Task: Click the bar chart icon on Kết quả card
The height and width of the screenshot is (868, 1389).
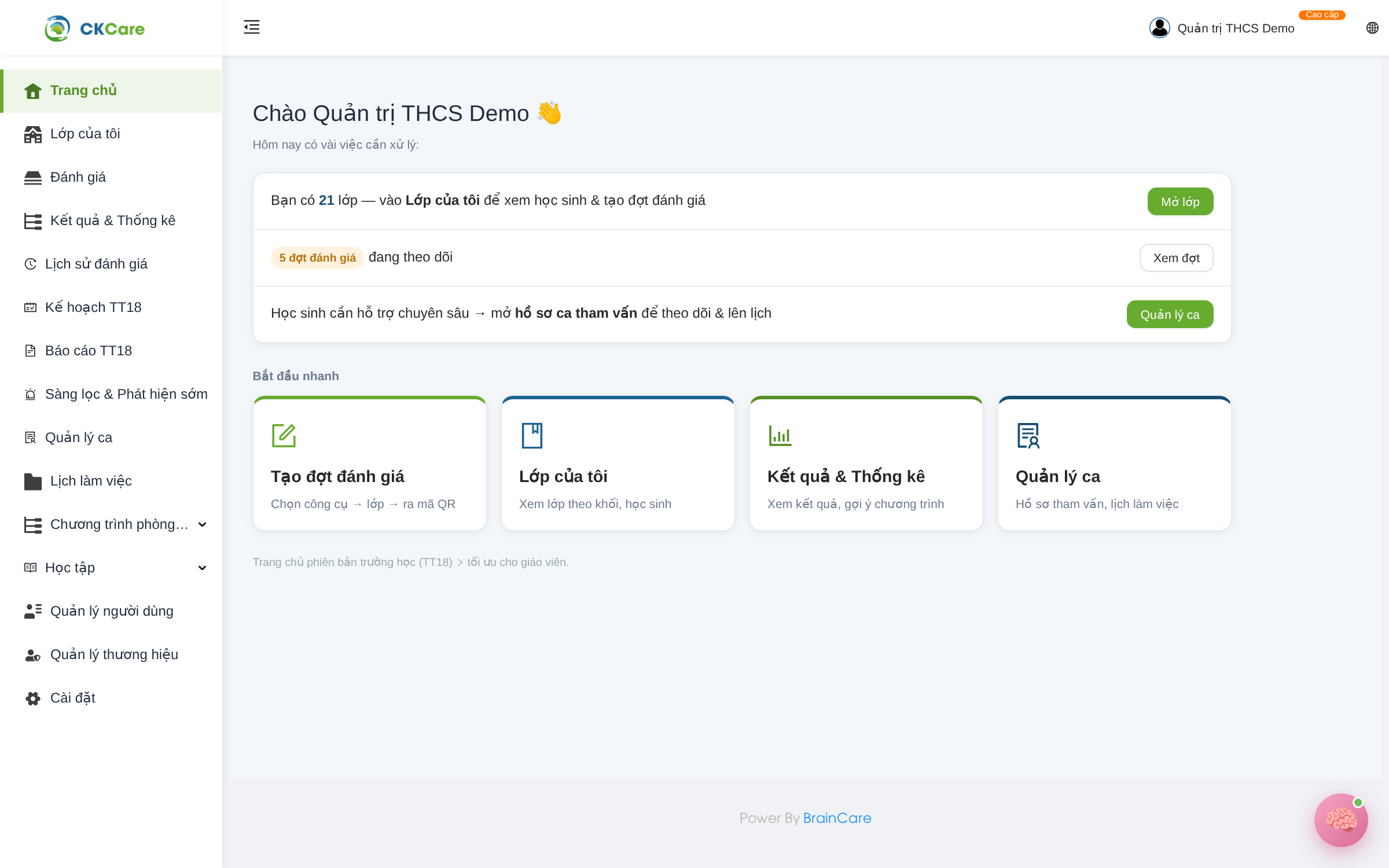Action: [x=780, y=436]
